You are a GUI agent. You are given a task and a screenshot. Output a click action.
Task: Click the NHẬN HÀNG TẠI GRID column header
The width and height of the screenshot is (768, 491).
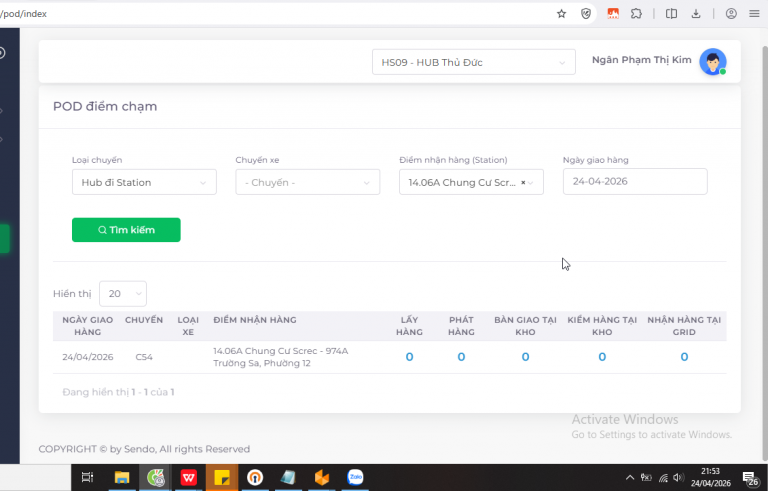click(684, 326)
